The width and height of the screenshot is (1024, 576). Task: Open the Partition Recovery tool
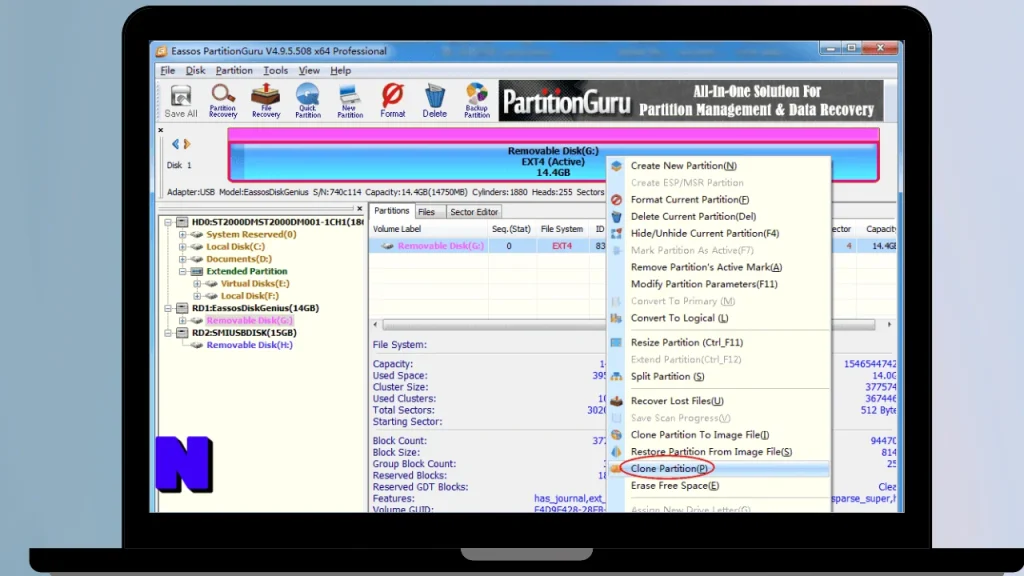(223, 101)
